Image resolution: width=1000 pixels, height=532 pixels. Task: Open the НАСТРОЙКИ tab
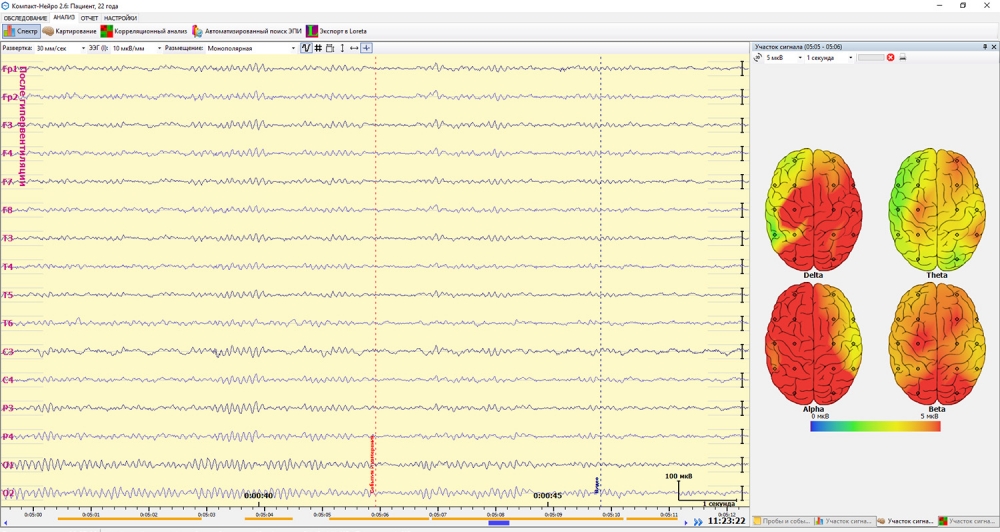coord(120,18)
